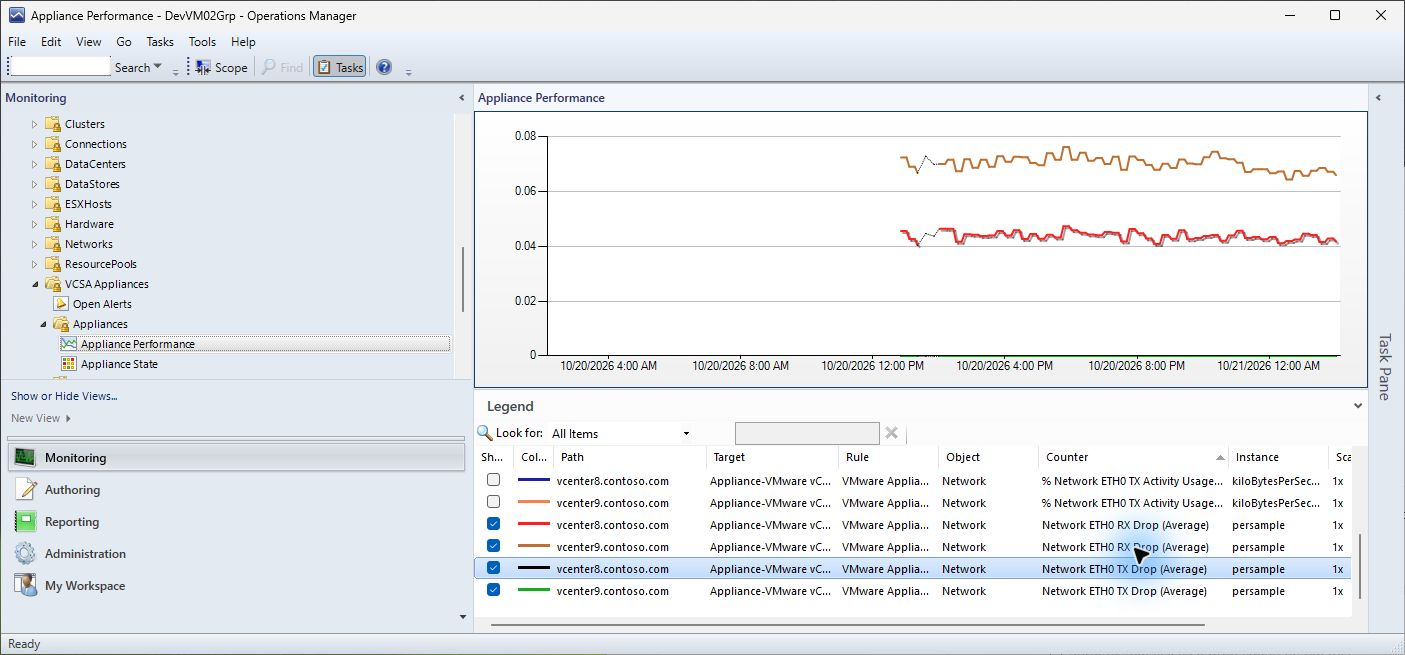1405x655 pixels.
Task: Click the legend filter text box
Action: tap(807, 433)
